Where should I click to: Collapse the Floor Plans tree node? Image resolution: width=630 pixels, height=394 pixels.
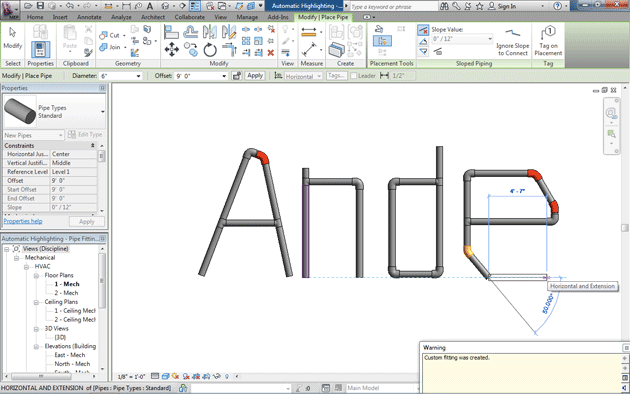[x=36, y=276]
